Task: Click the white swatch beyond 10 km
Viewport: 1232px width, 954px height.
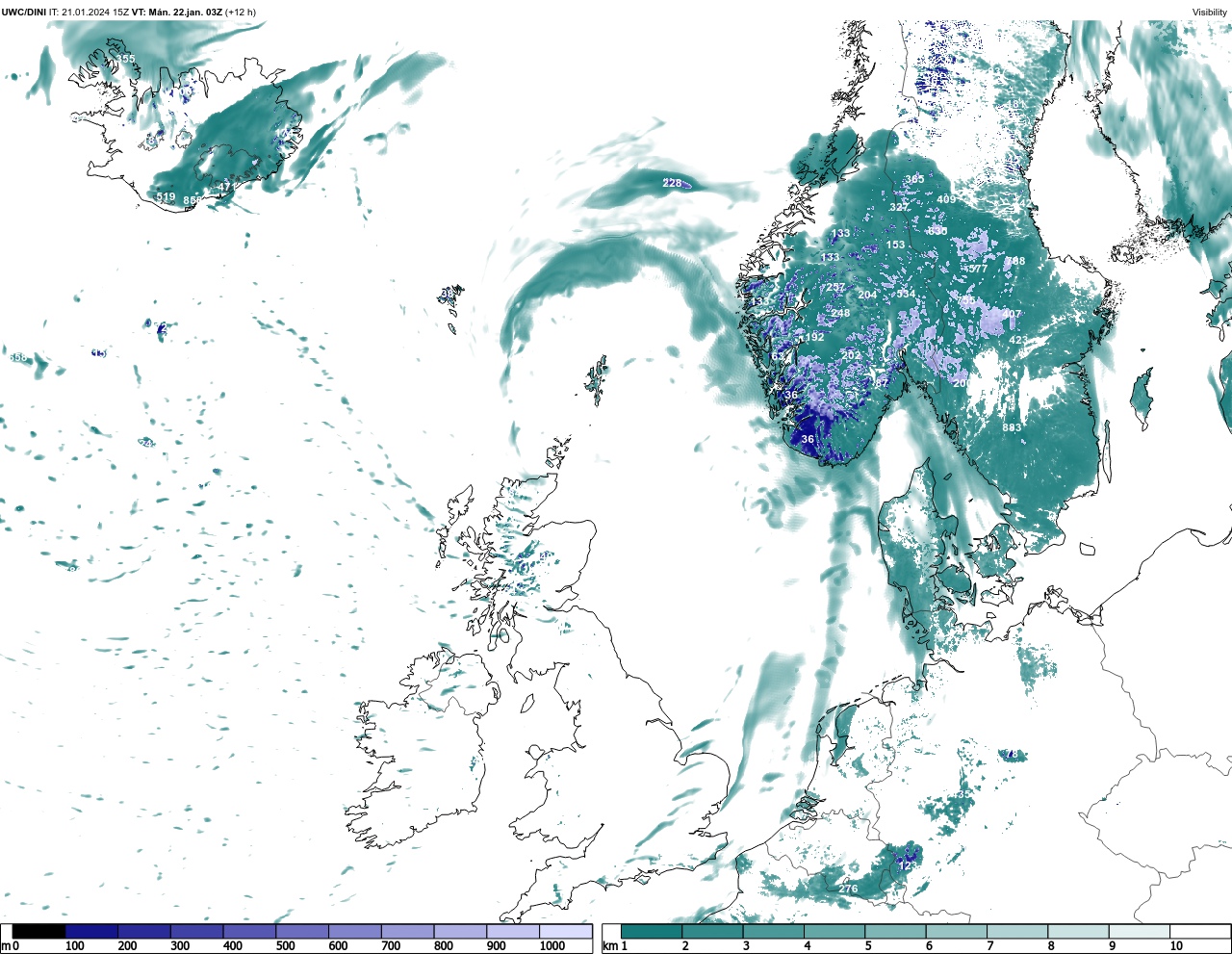Action: coord(1199,932)
